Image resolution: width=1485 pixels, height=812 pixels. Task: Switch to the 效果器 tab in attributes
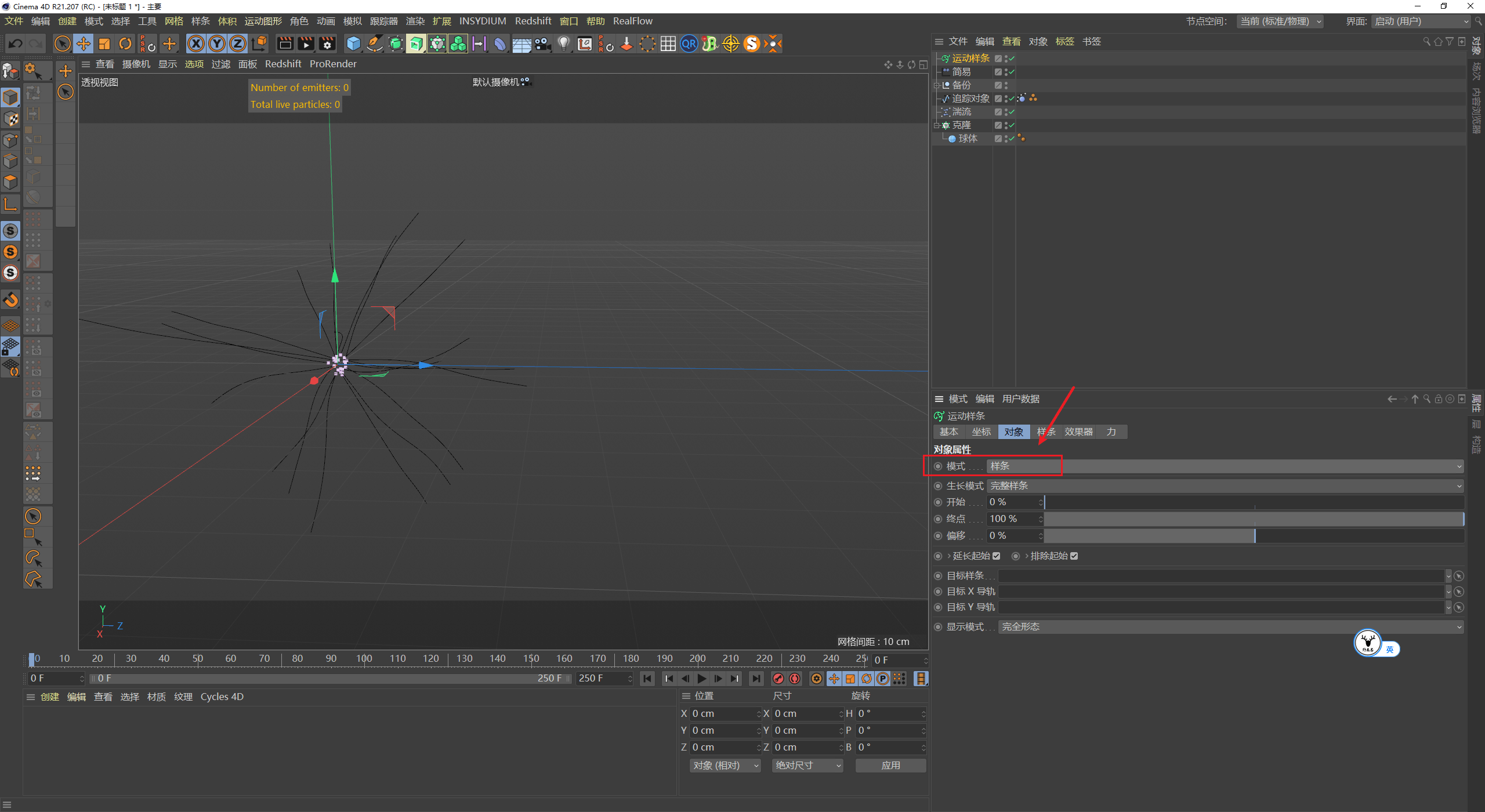pyautogui.click(x=1078, y=432)
